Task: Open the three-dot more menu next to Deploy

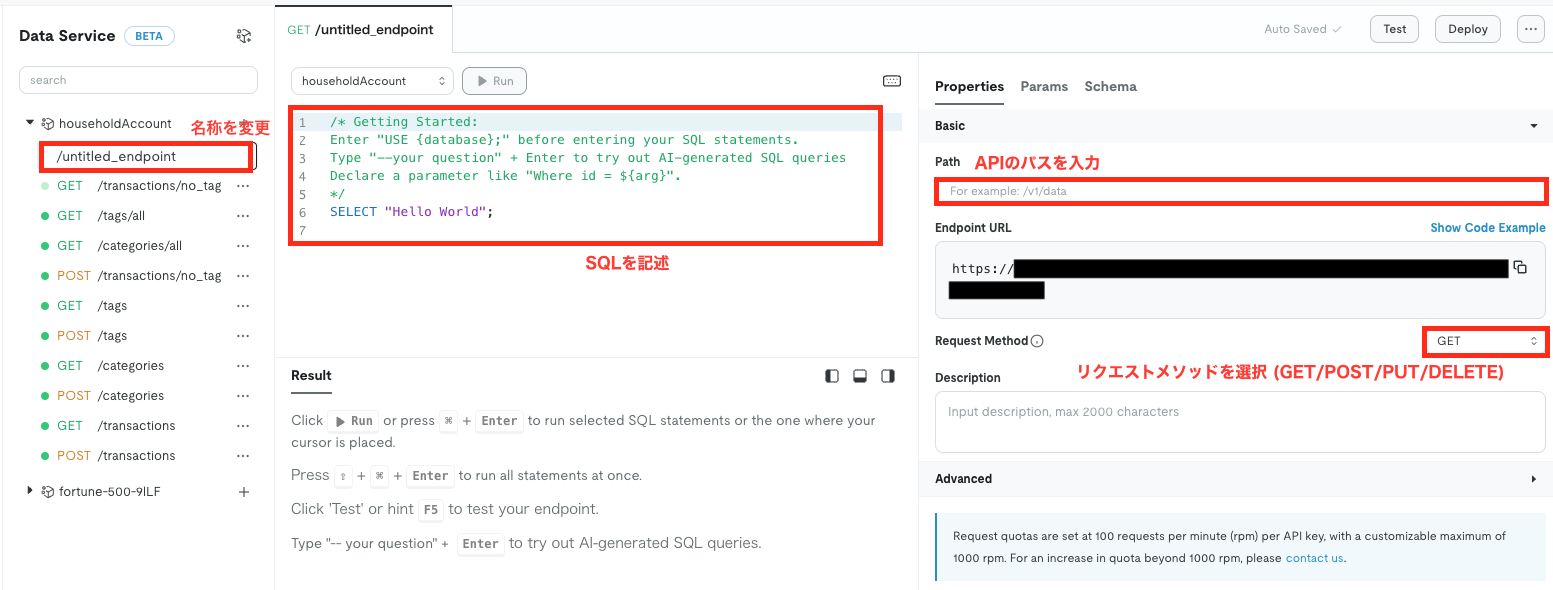Action: (1530, 29)
